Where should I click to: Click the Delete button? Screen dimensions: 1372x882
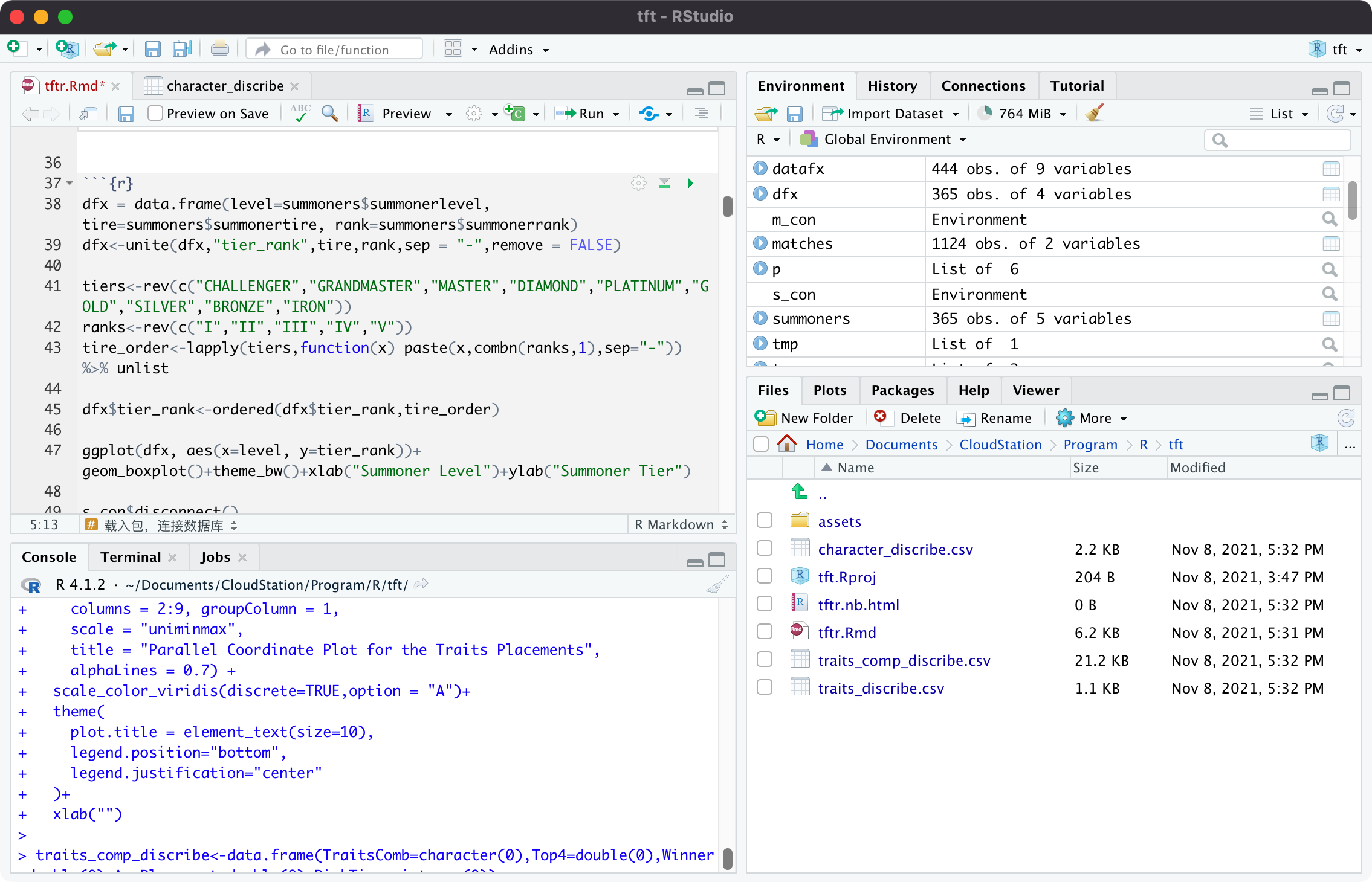(x=908, y=418)
